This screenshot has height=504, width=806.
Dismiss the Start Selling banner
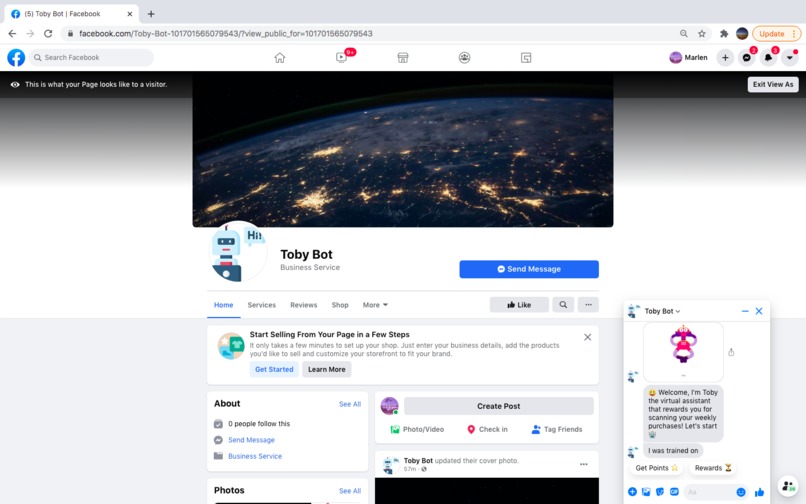tap(588, 337)
